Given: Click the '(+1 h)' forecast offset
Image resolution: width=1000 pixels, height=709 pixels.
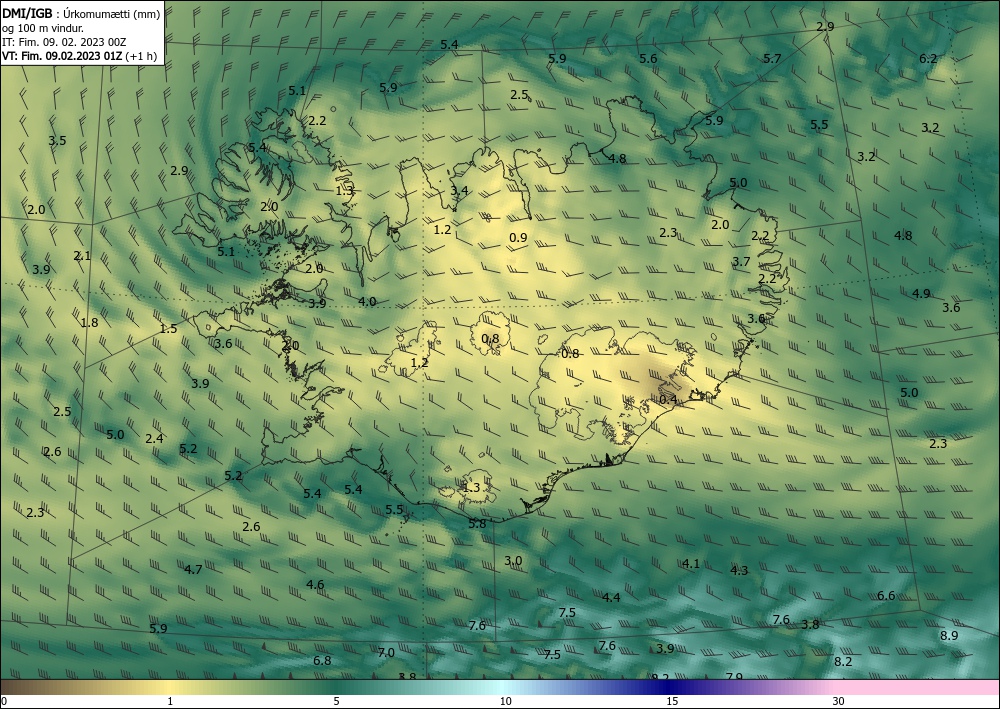Looking at the screenshot, I should pos(140,56).
